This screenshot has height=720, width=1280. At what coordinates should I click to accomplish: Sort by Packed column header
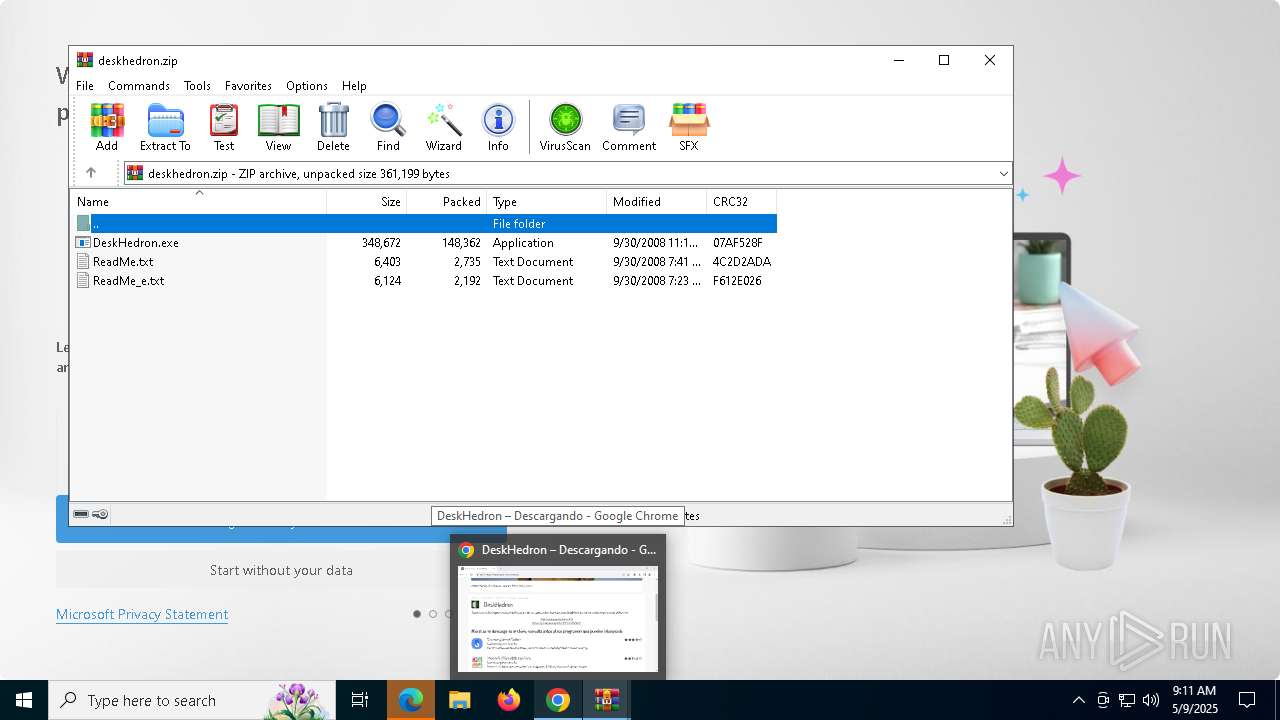pos(447,202)
